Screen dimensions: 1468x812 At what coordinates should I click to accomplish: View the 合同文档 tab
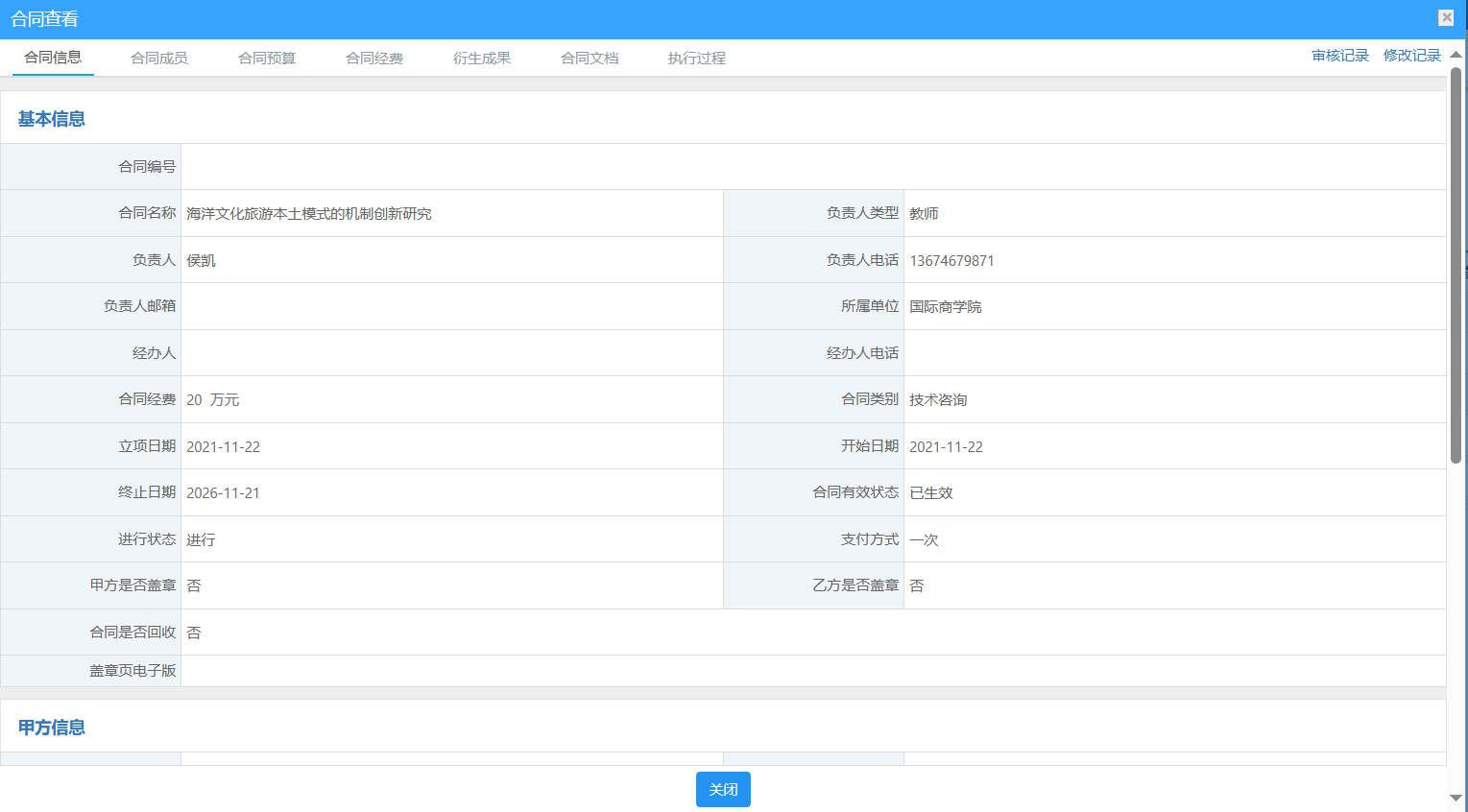pyautogui.click(x=590, y=59)
